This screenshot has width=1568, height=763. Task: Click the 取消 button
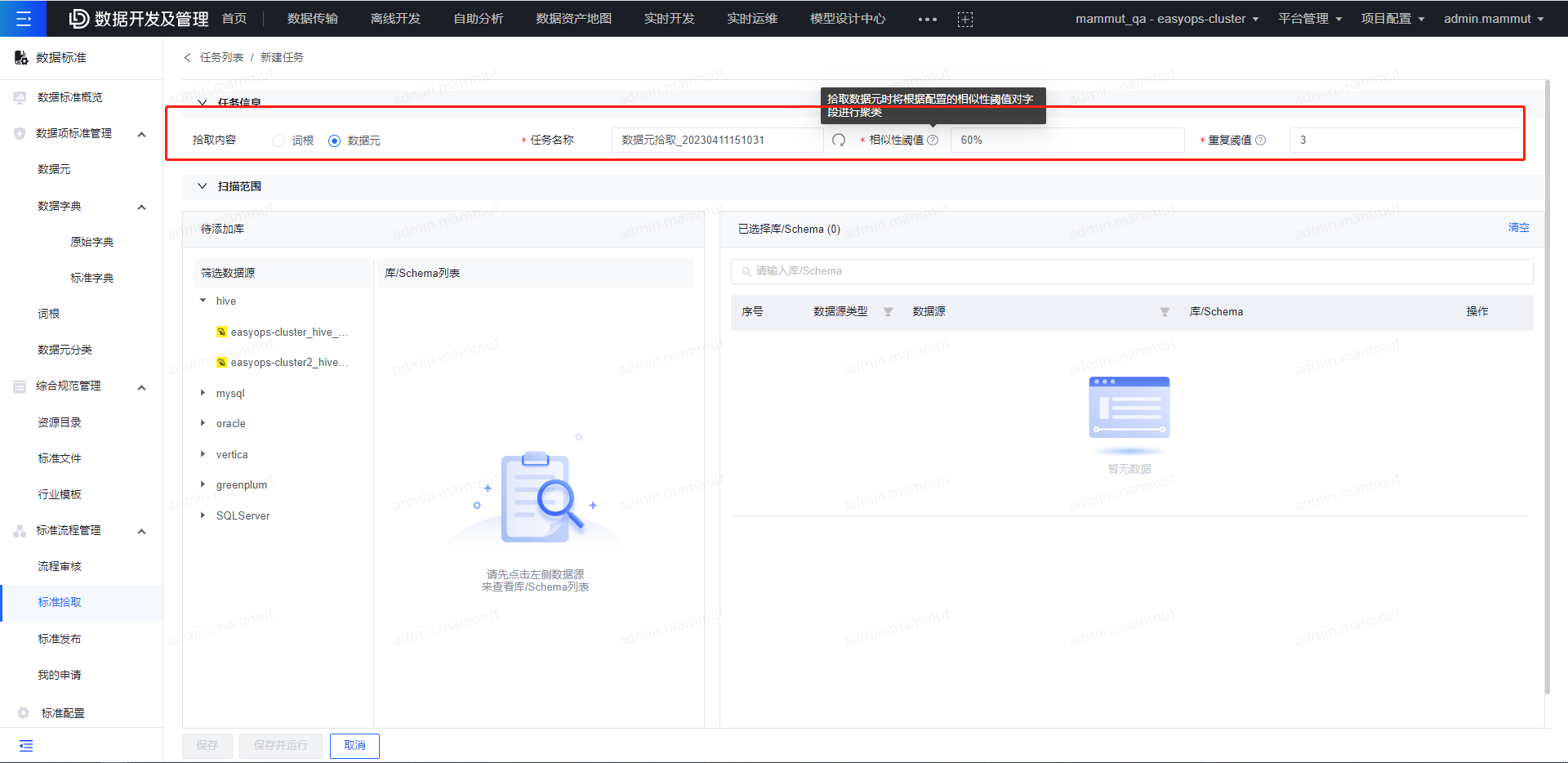(x=354, y=745)
